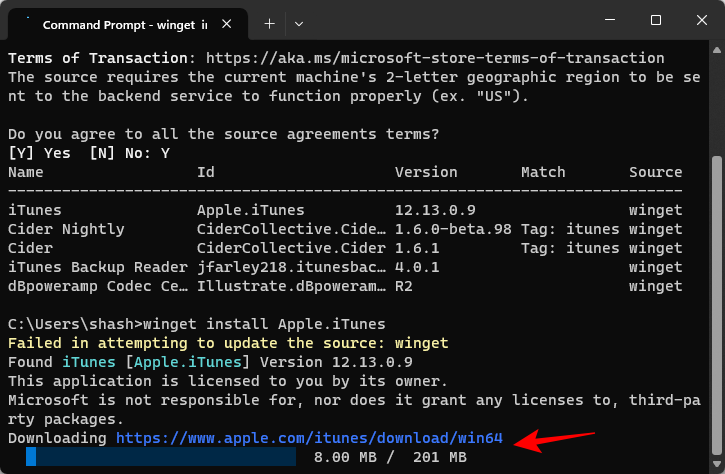Expand the new tab profile dropdown

click(299, 22)
